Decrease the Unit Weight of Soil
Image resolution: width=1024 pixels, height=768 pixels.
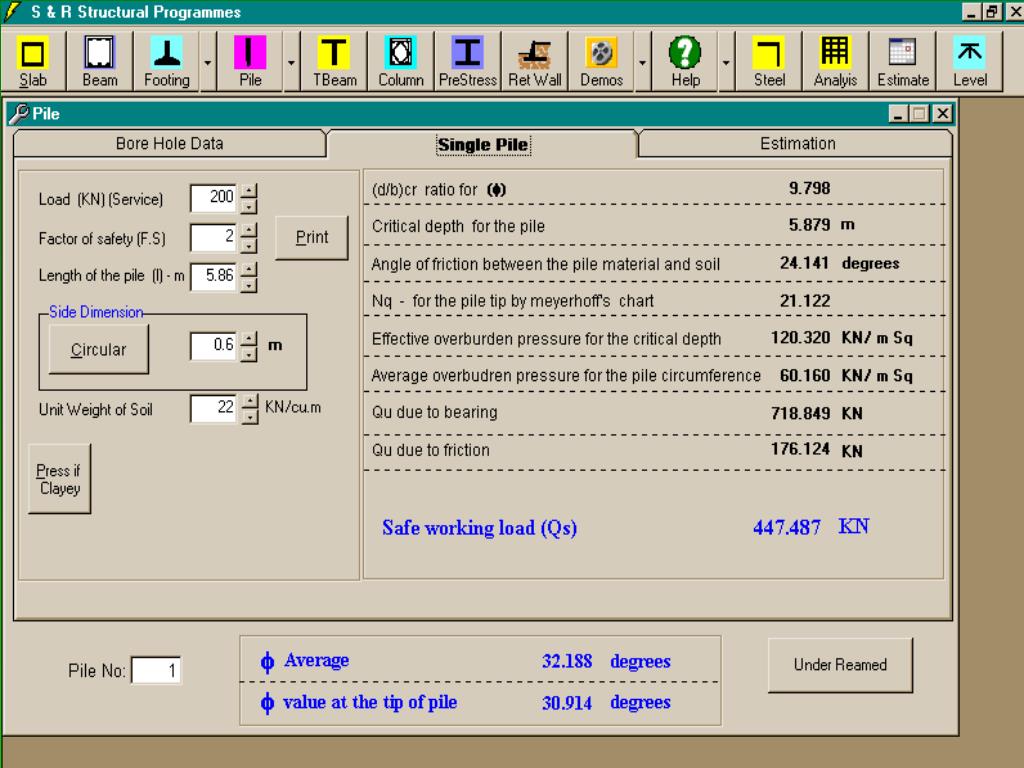pos(249,417)
